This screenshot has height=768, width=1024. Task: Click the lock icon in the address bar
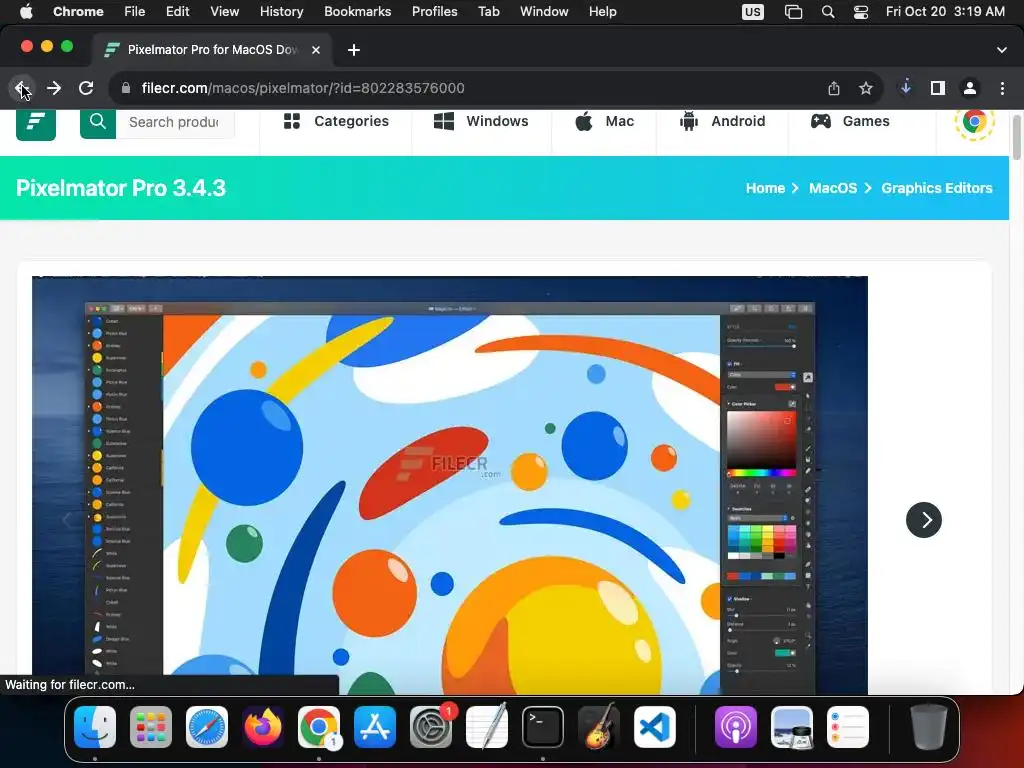coord(126,88)
